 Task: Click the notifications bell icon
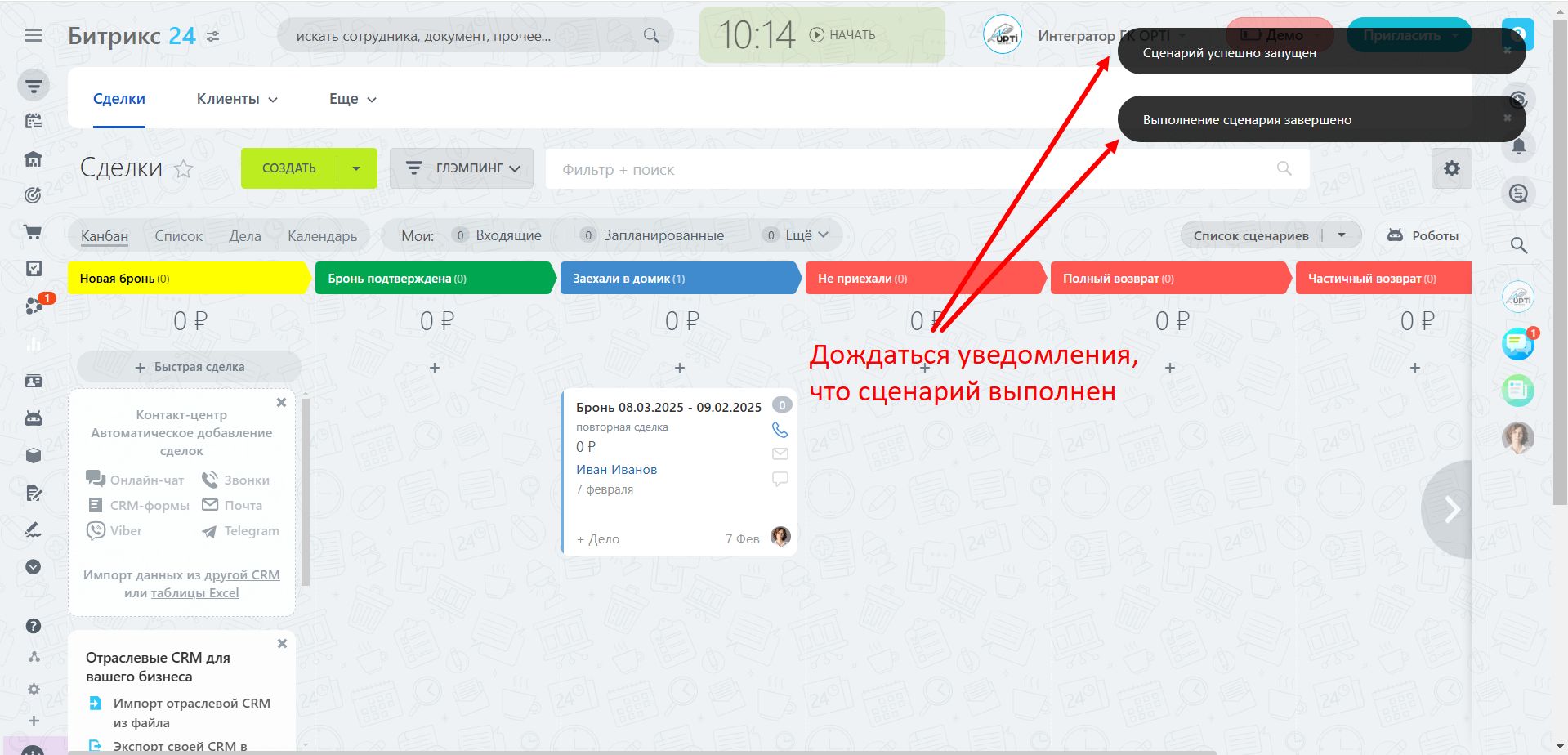[1518, 147]
